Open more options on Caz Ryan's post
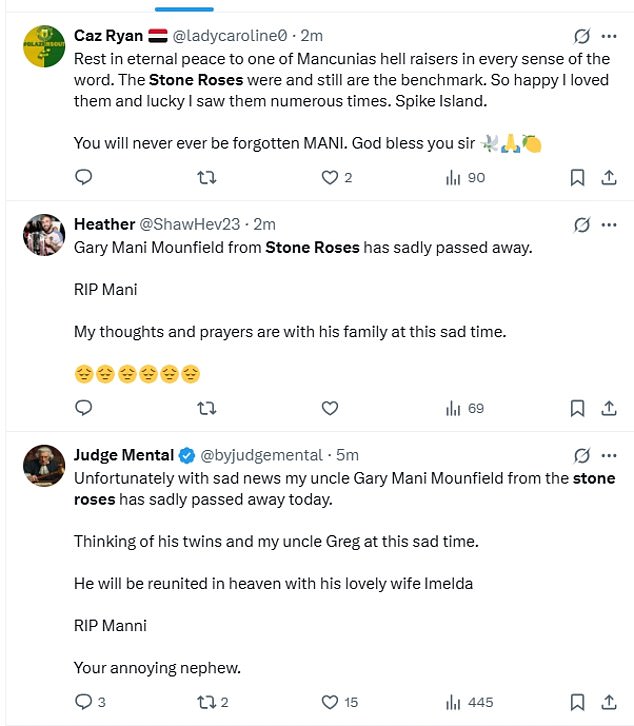634x726 pixels. click(x=609, y=37)
